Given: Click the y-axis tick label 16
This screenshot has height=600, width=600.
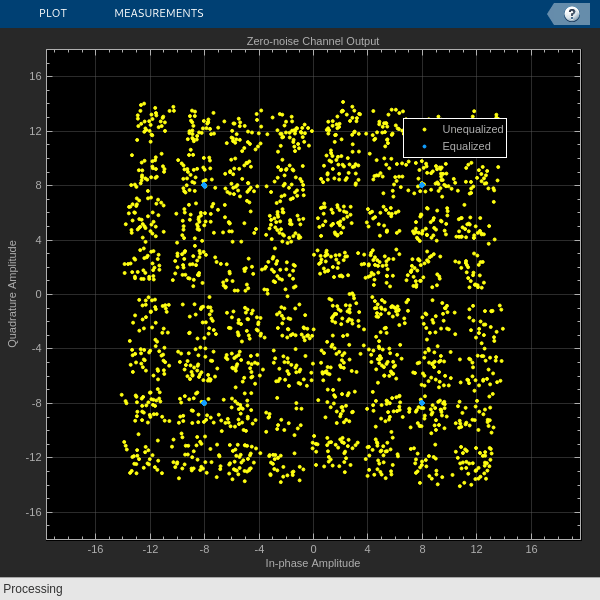Looking at the screenshot, I should tap(35, 77).
